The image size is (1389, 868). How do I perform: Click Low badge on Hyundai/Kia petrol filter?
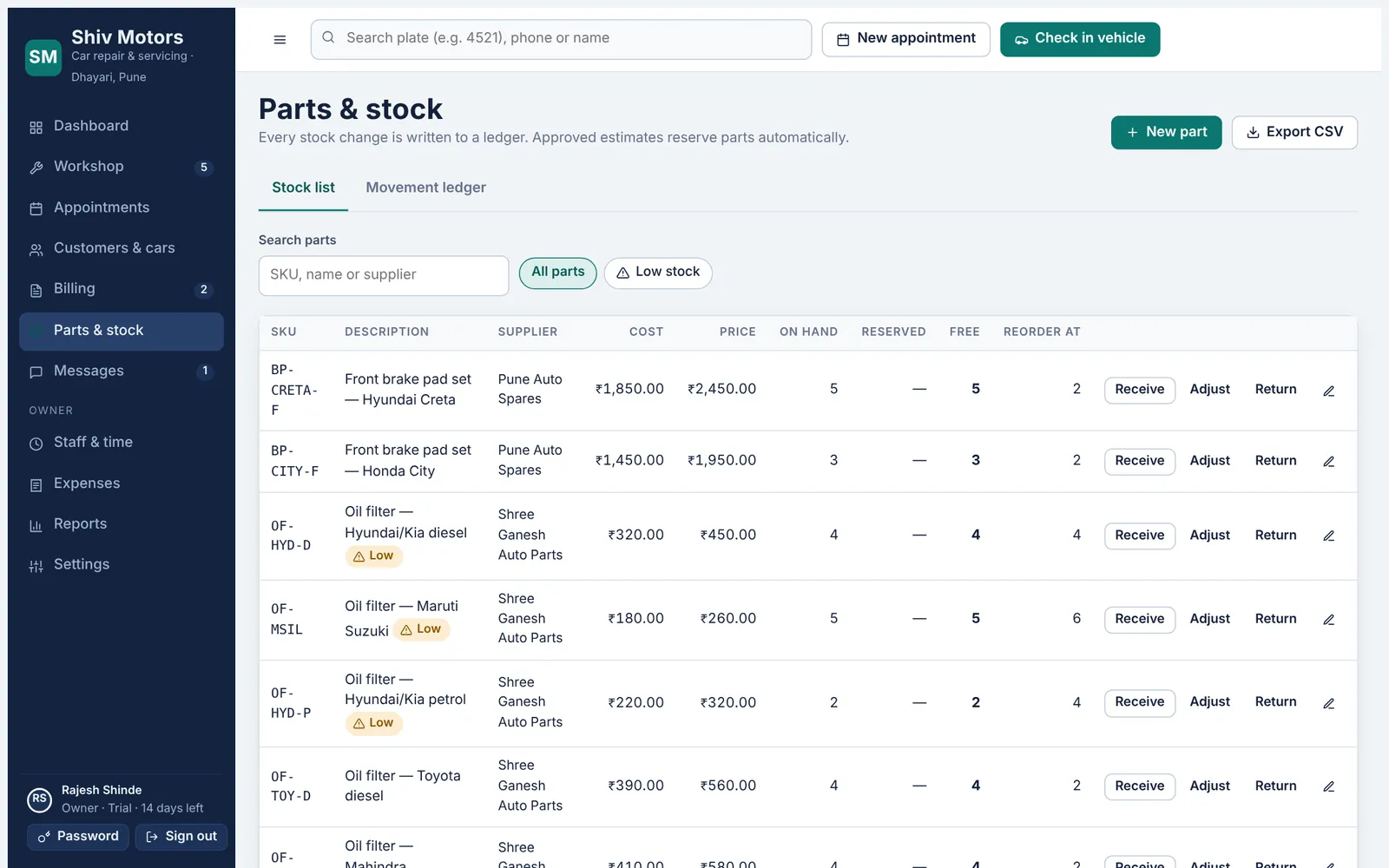coord(374,723)
